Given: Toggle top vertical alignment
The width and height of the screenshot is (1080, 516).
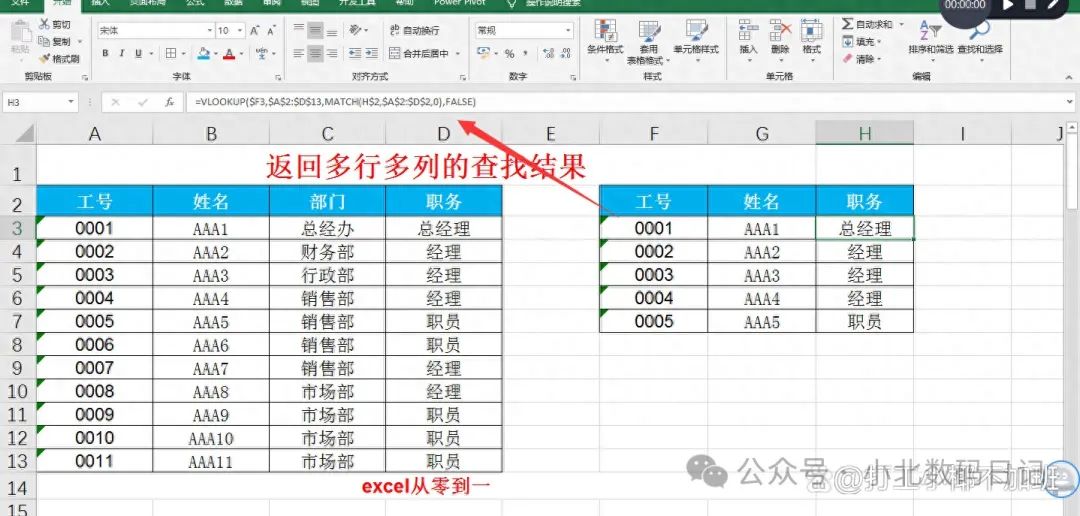Looking at the screenshot, I should pyautogui.click(x=299, y=30).
